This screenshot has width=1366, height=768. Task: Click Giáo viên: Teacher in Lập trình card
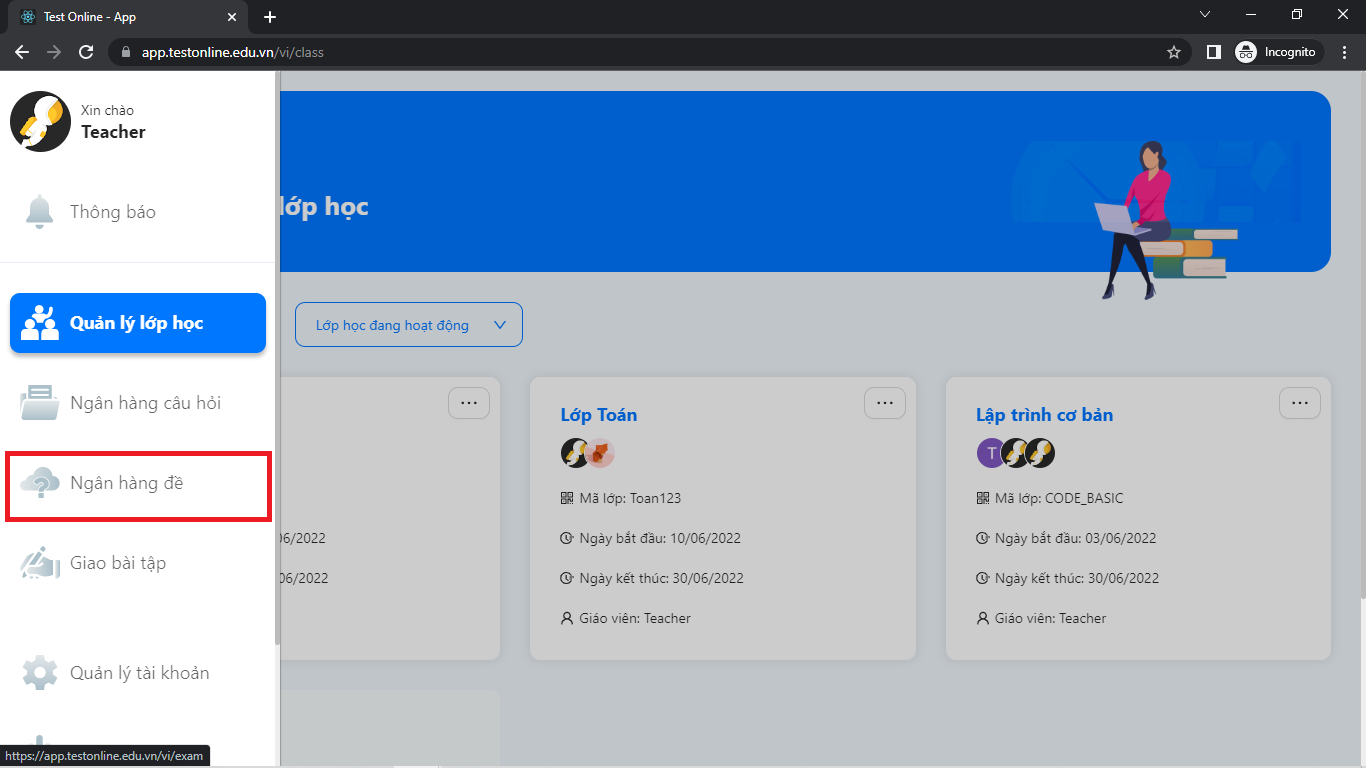click(1050, 618)
